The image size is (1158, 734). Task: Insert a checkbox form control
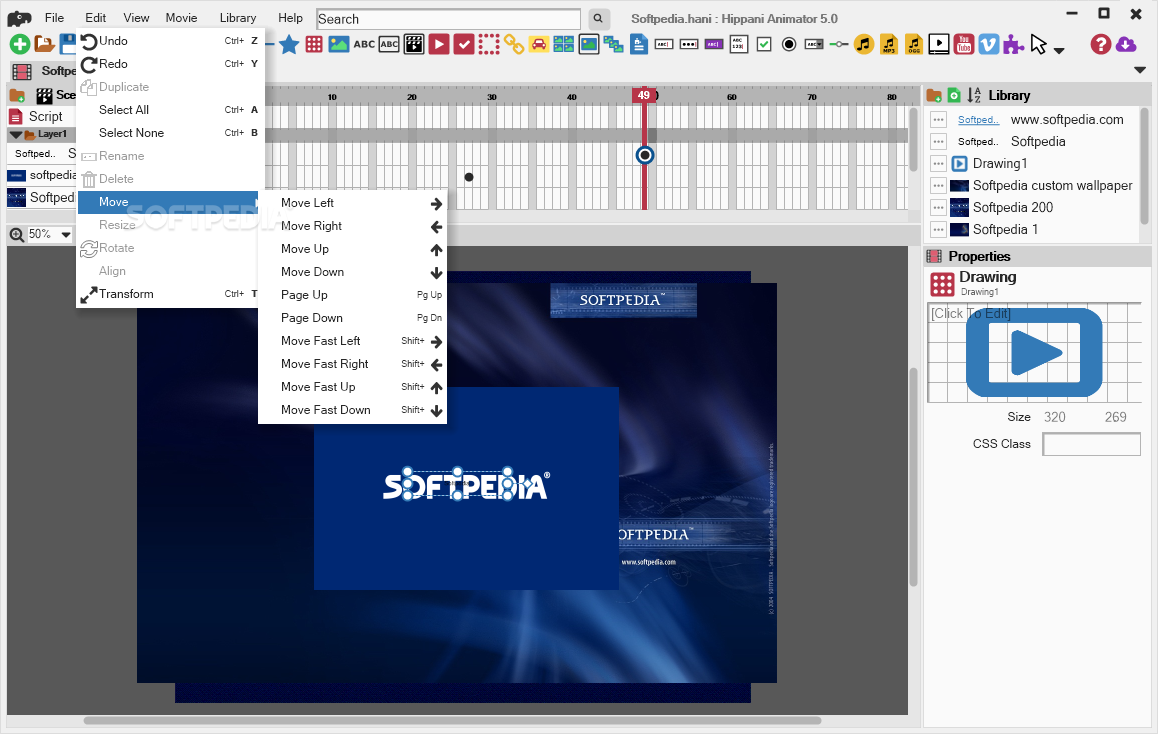tap(764, 44)
